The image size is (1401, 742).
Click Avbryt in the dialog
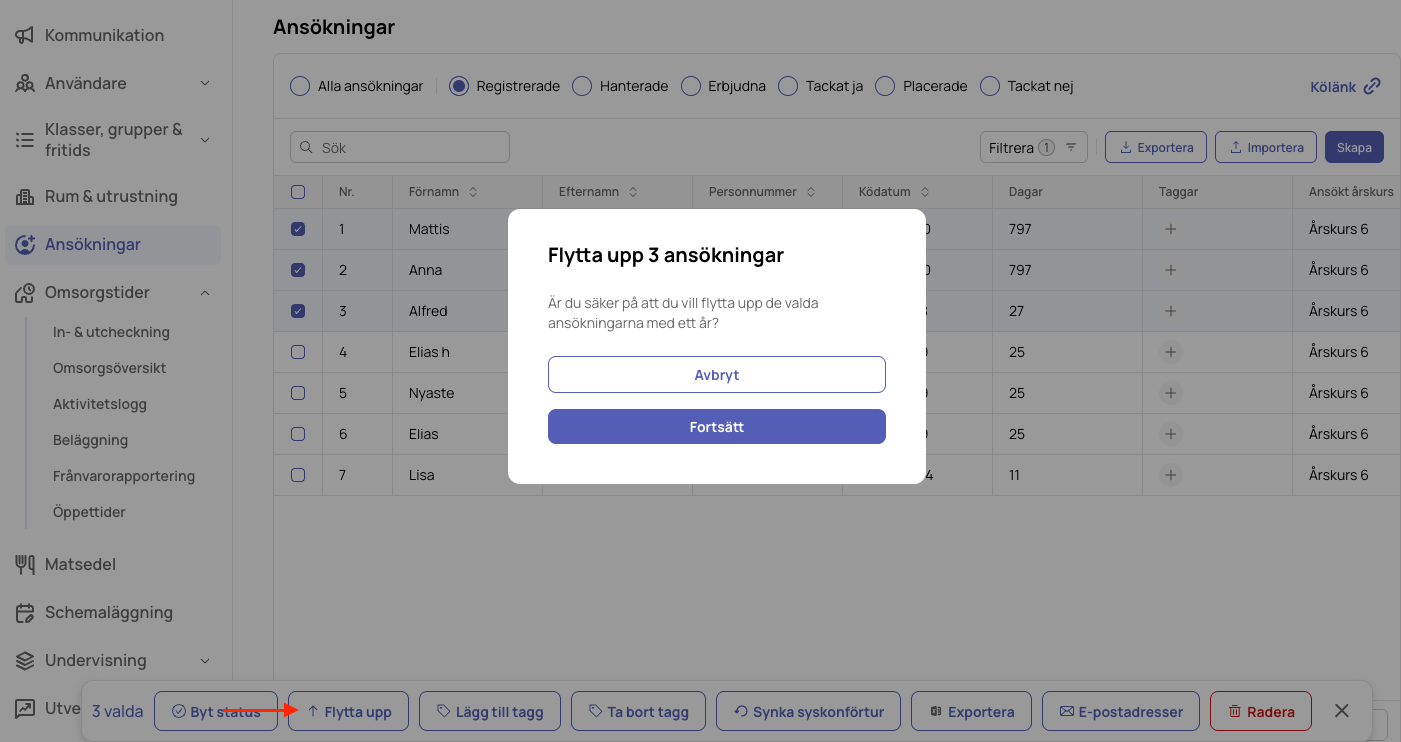(717, 374)
